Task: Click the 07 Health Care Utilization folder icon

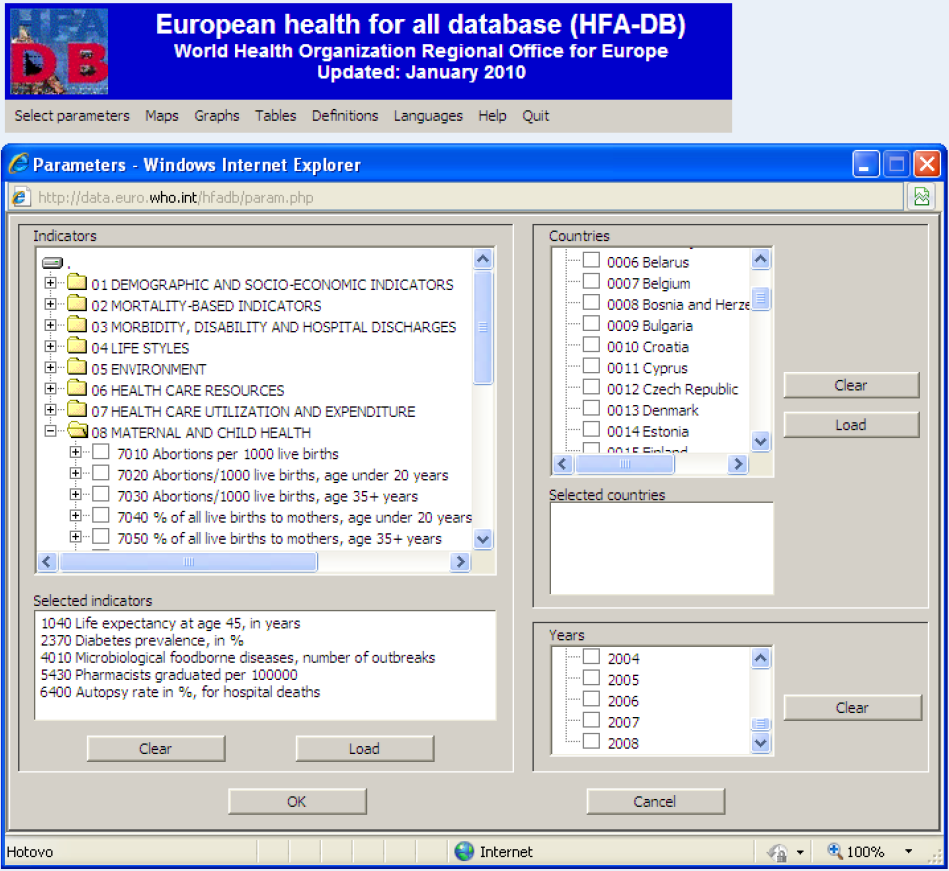Action: (x=77, y=409)
